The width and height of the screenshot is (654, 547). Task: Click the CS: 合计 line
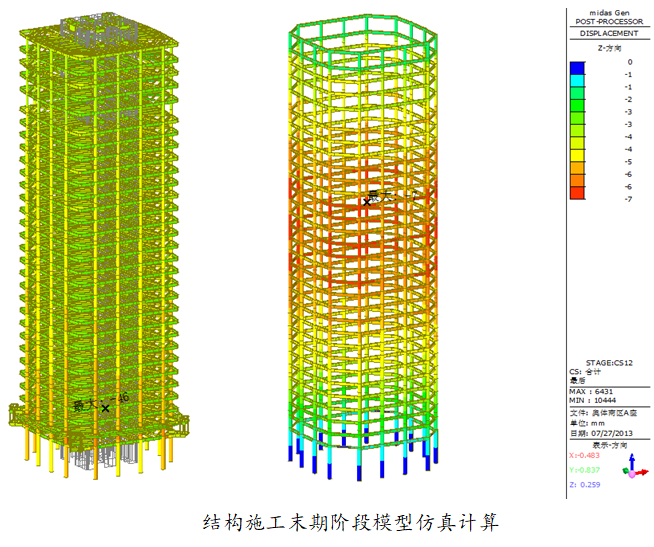click(585, 372)
